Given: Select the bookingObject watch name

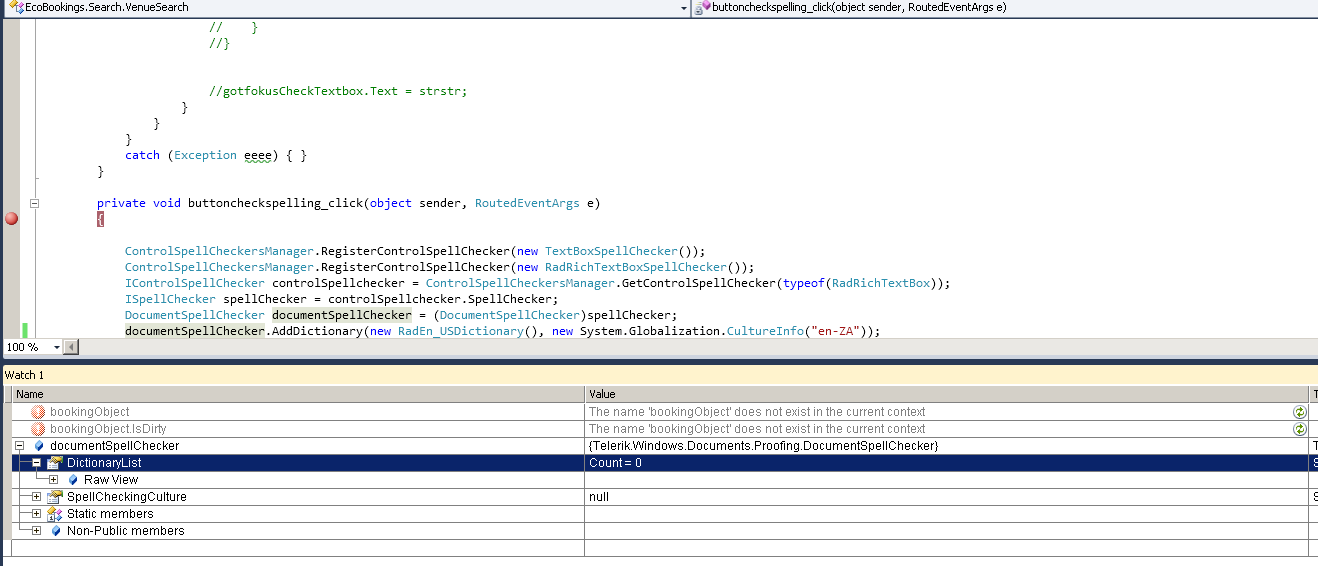Looking at the screenshot, I should click(x=90, y=411).
